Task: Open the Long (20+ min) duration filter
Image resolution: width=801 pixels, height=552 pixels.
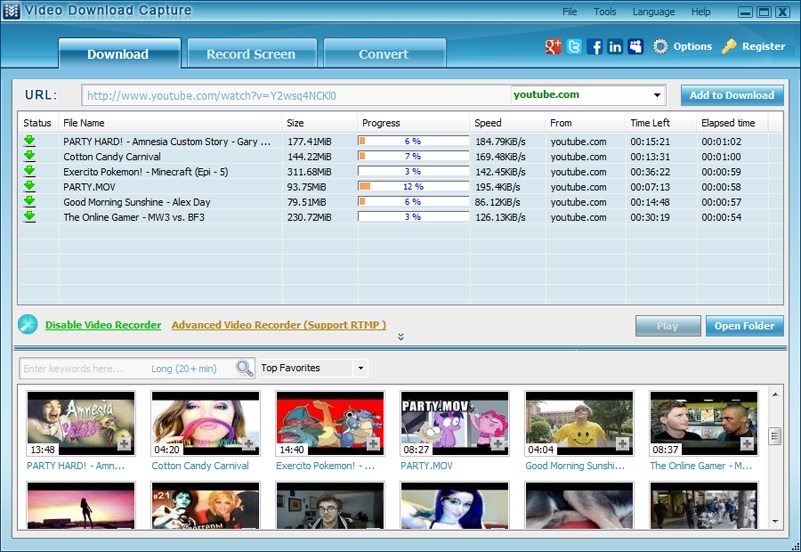Action: tap(183, 369)
